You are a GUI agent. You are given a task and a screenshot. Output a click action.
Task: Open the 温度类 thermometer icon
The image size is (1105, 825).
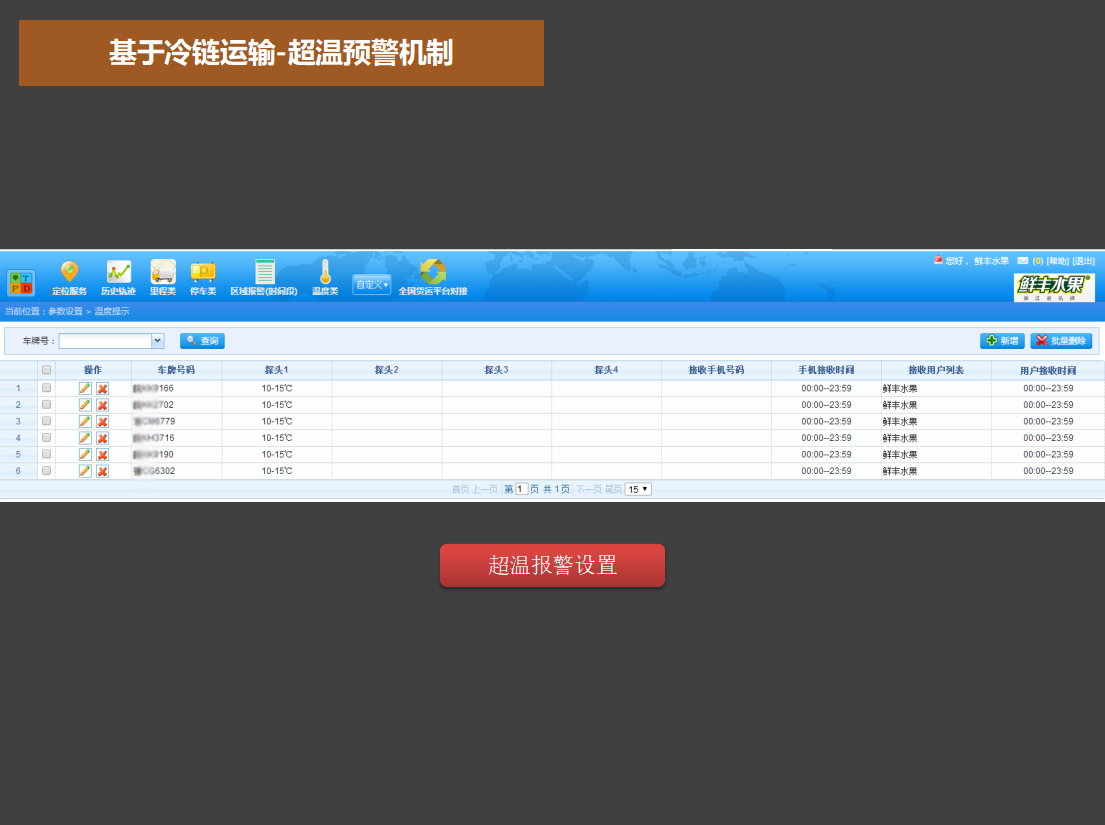[325, 273]
